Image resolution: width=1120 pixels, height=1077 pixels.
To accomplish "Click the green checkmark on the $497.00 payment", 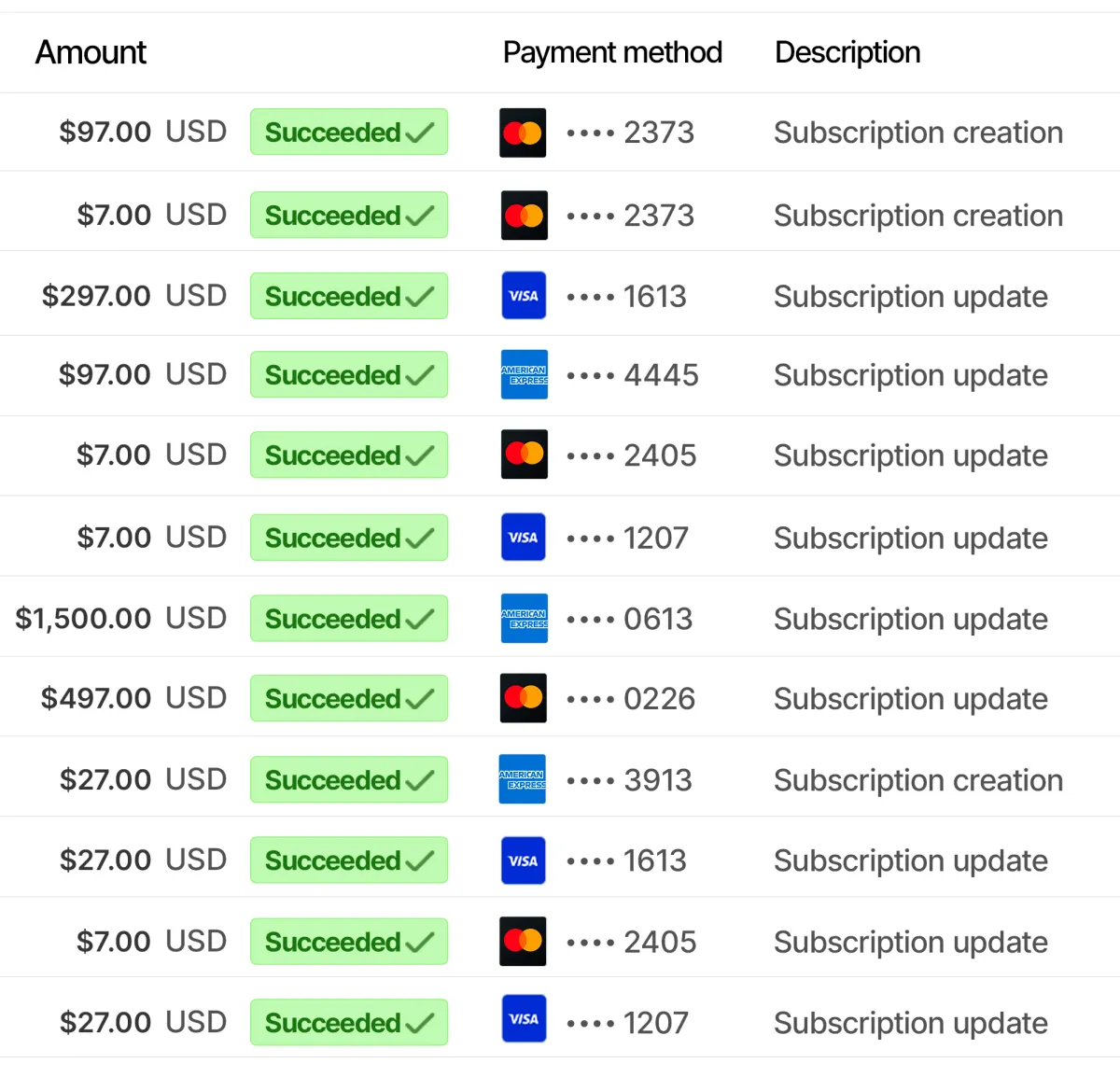I will 419,699.
